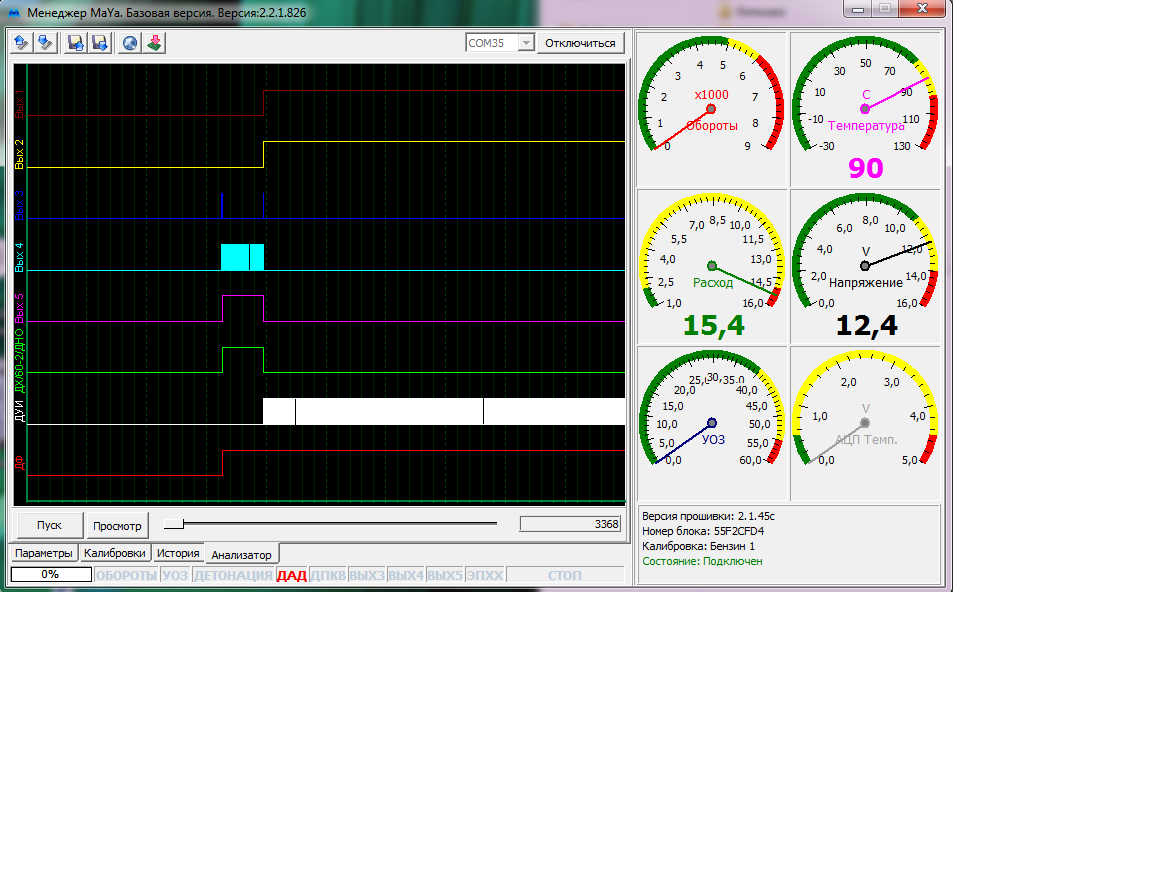Click the white ДУИ signal bar
Screen dimensions: 1152x871
coord(444,411)
